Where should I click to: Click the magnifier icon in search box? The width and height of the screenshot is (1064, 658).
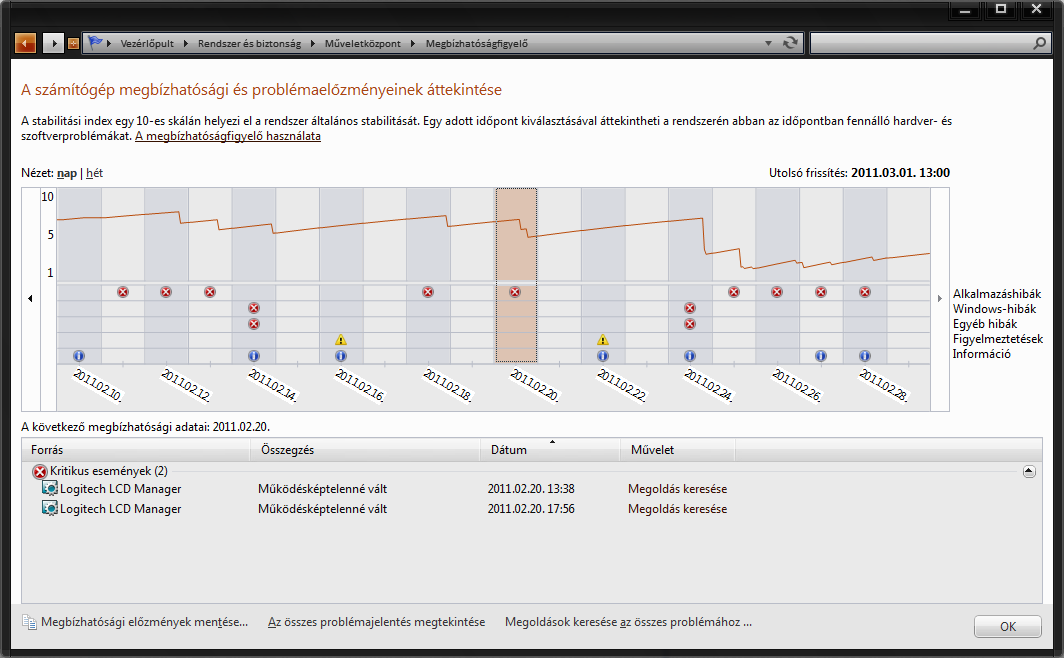click(1039, 43)
